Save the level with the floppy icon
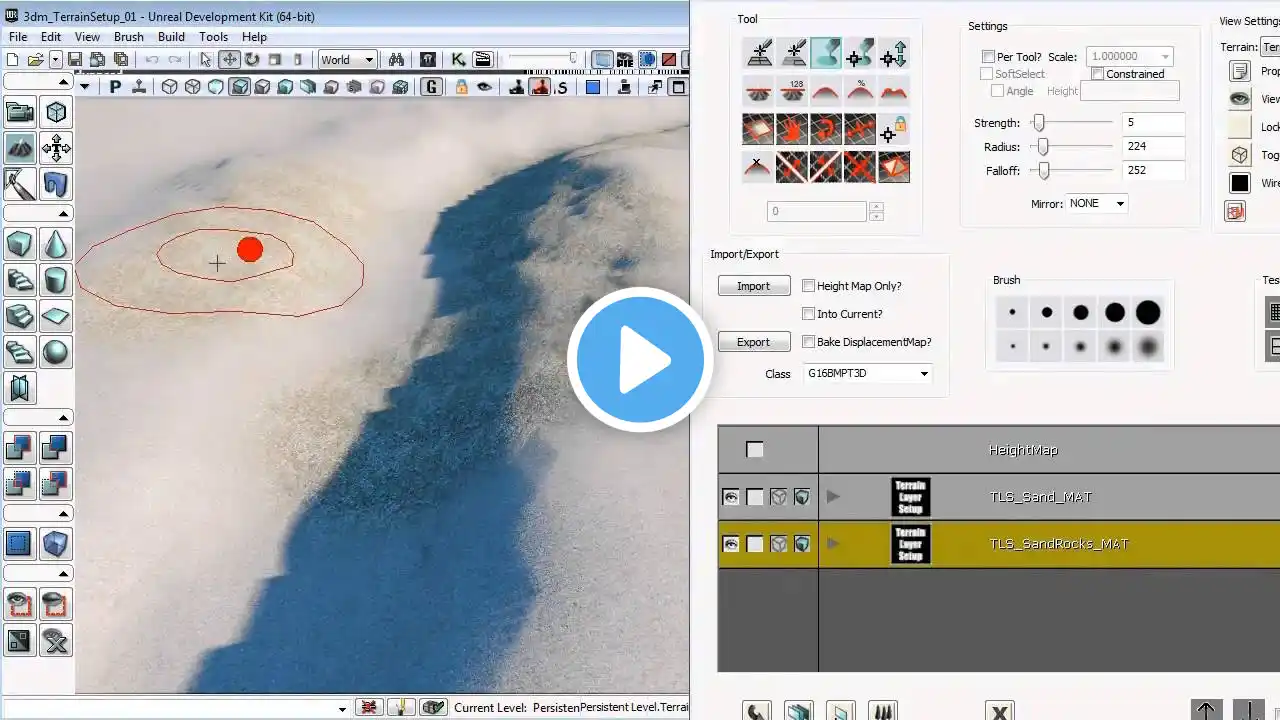 point(76,60)
